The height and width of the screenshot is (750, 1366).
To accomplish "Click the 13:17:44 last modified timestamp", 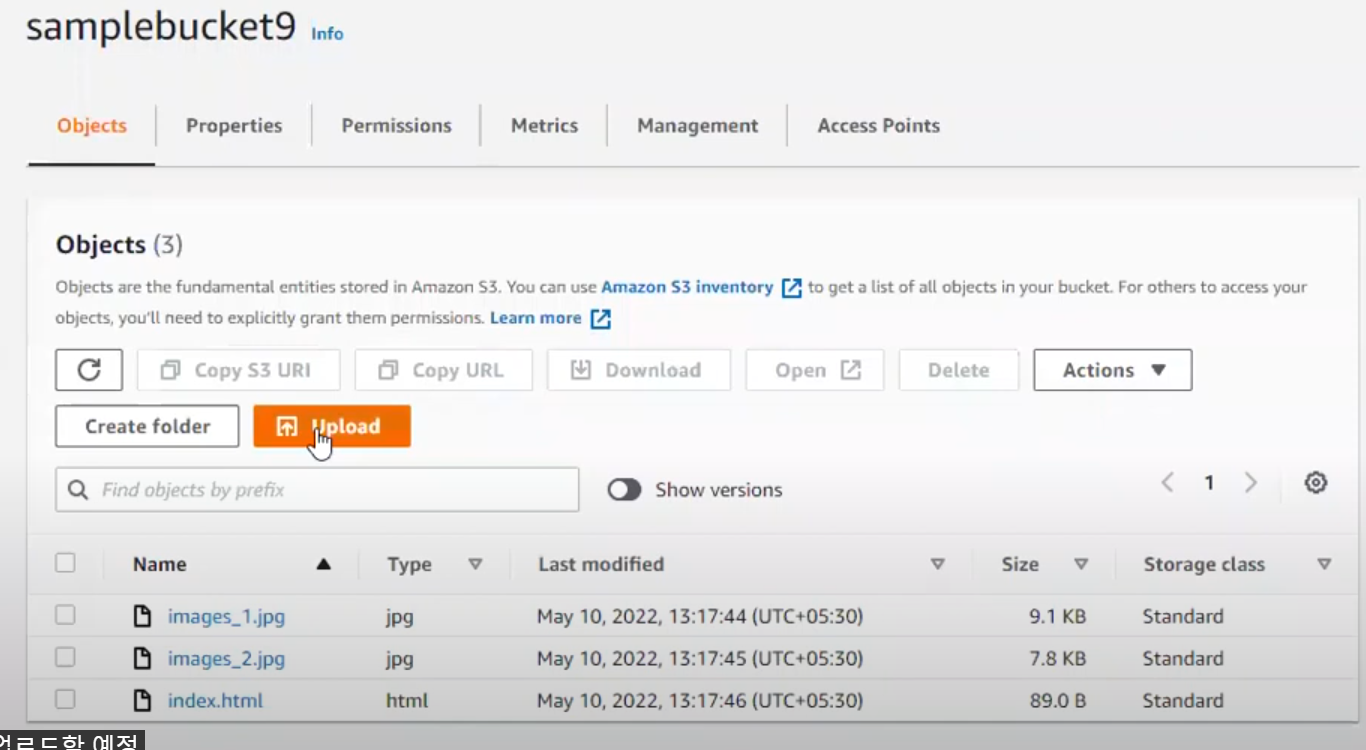I will pos(699,616).
